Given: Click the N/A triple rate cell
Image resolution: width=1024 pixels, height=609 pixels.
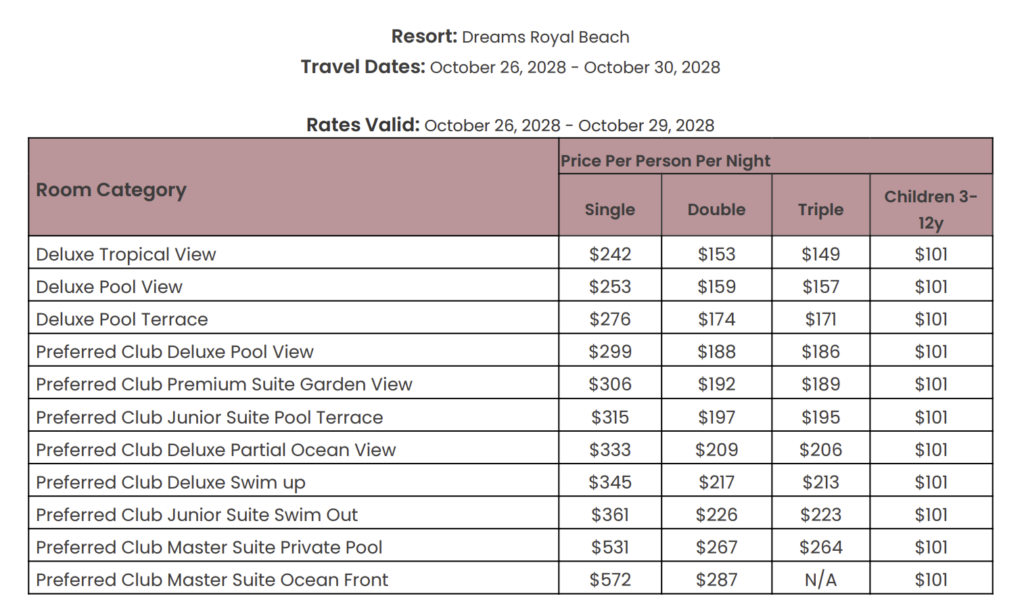Looking at the screenshot, I should click(x=821, y=580).
